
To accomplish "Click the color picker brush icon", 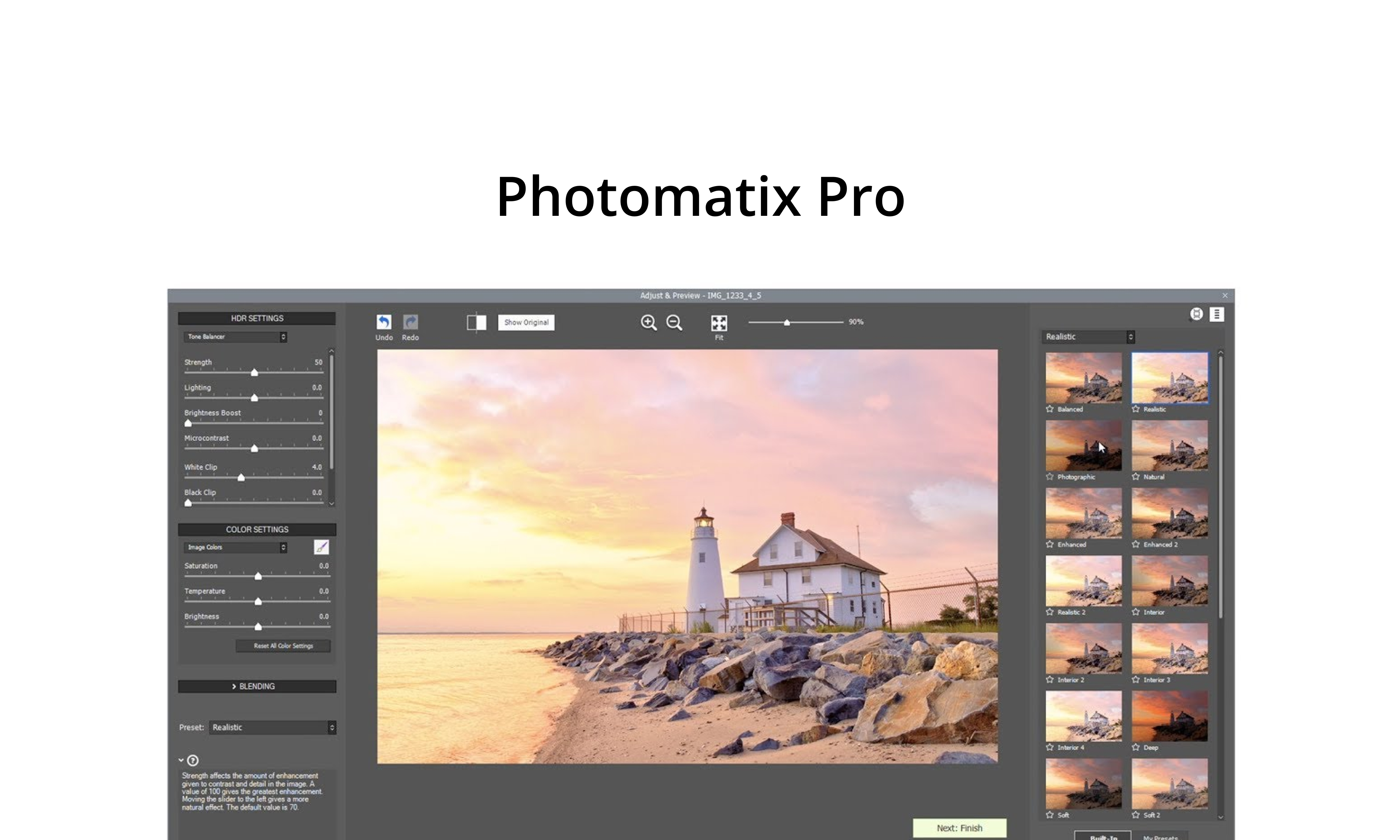I will point(321,547).
